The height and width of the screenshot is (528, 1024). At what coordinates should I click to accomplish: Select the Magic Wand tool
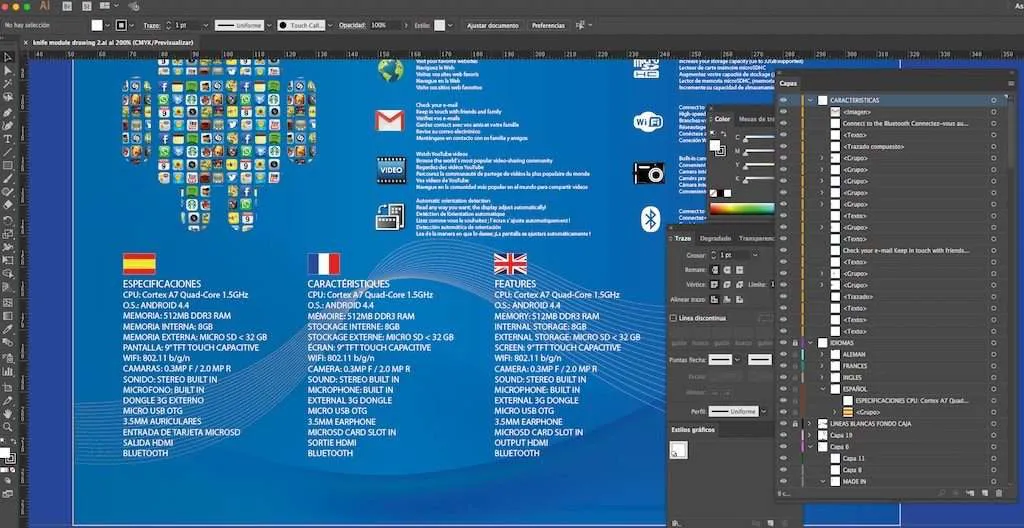pyautogui.click(x=8, y=84)
